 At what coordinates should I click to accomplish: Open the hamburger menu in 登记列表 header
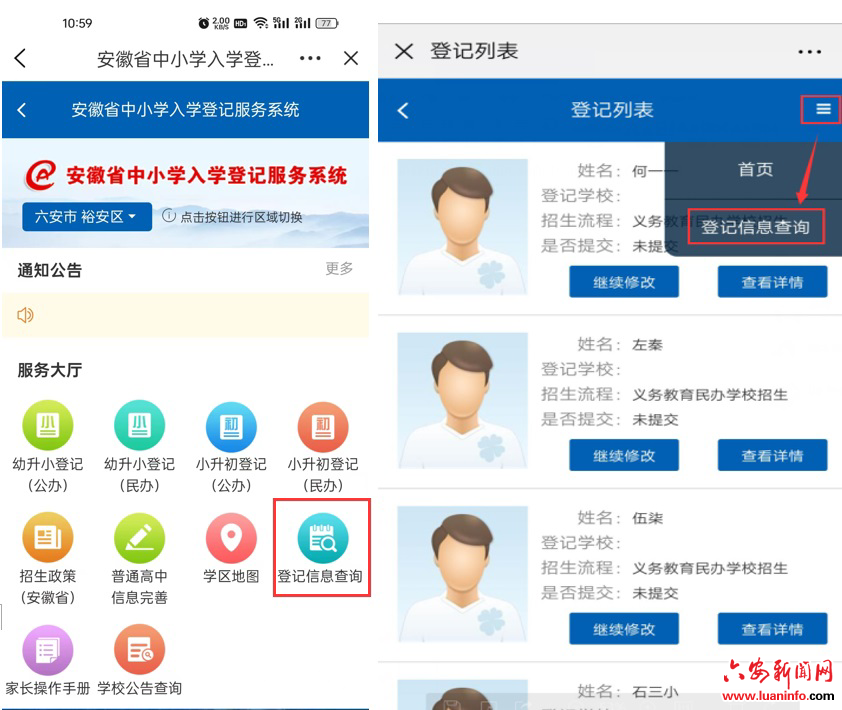click(823, 109)
